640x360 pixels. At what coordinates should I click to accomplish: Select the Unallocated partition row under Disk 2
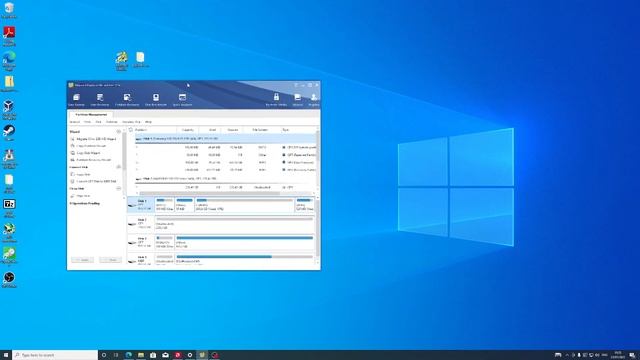(225, 187)
